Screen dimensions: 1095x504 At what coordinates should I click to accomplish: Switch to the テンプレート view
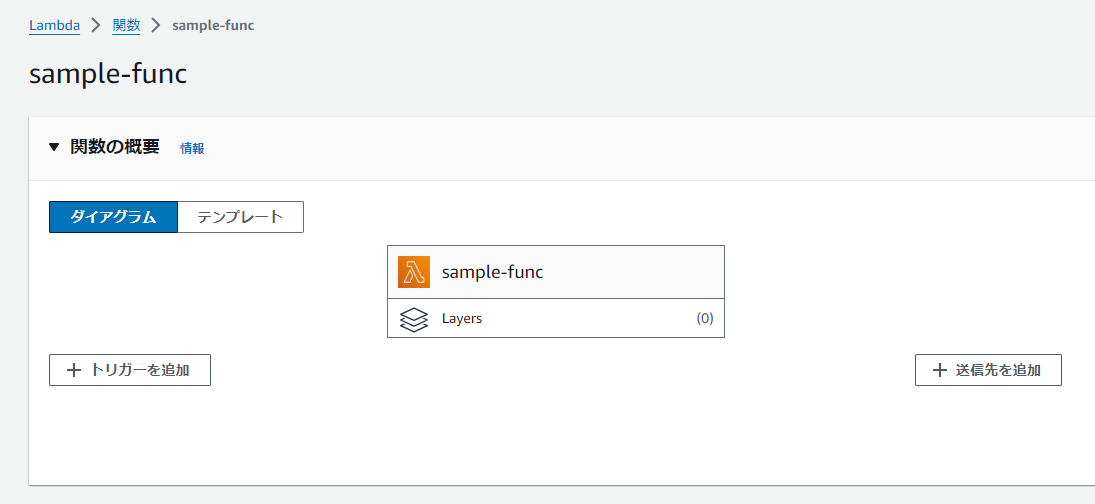[x=240, y=217]
